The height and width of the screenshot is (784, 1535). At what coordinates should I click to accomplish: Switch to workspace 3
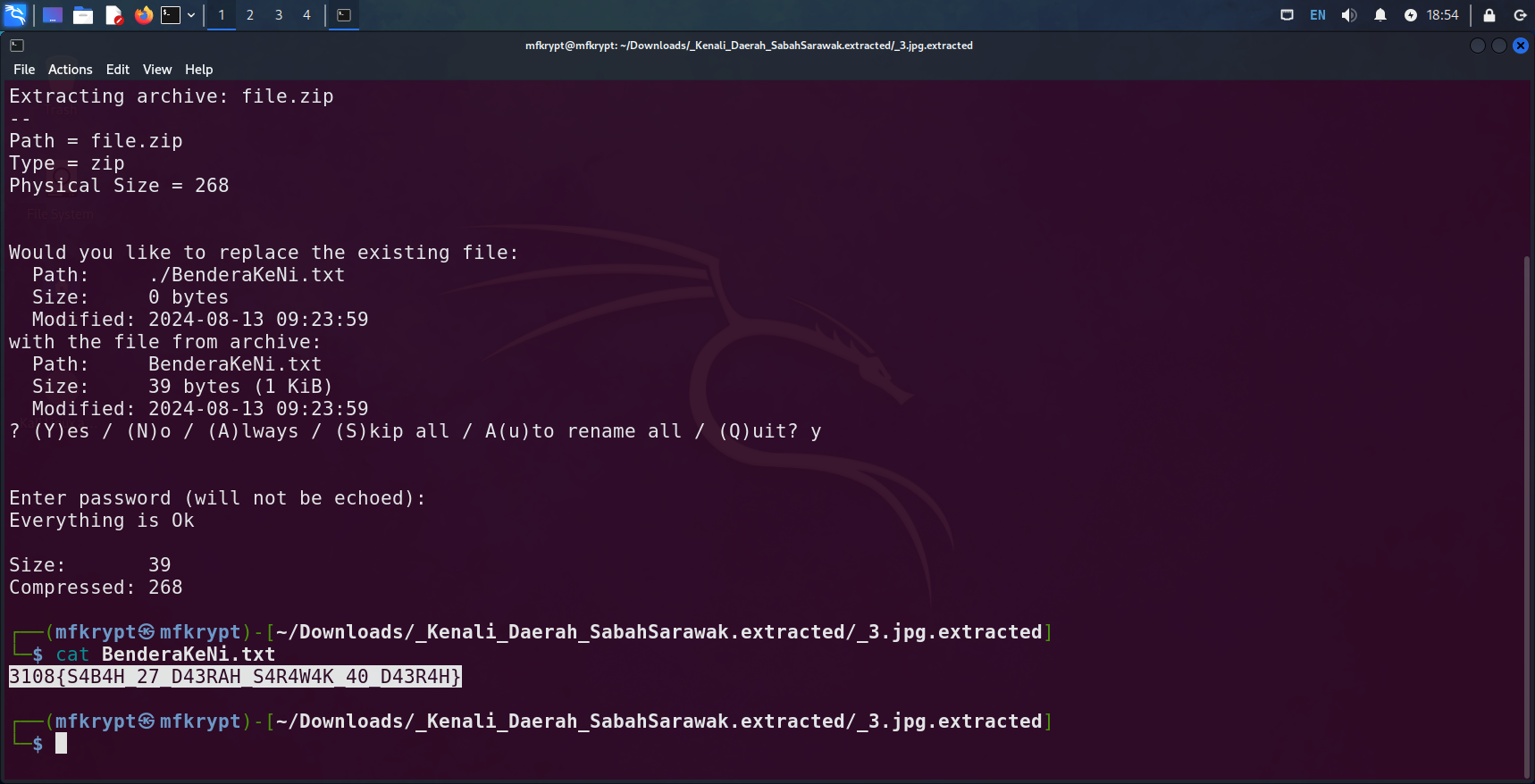click(x=279, y=15)
